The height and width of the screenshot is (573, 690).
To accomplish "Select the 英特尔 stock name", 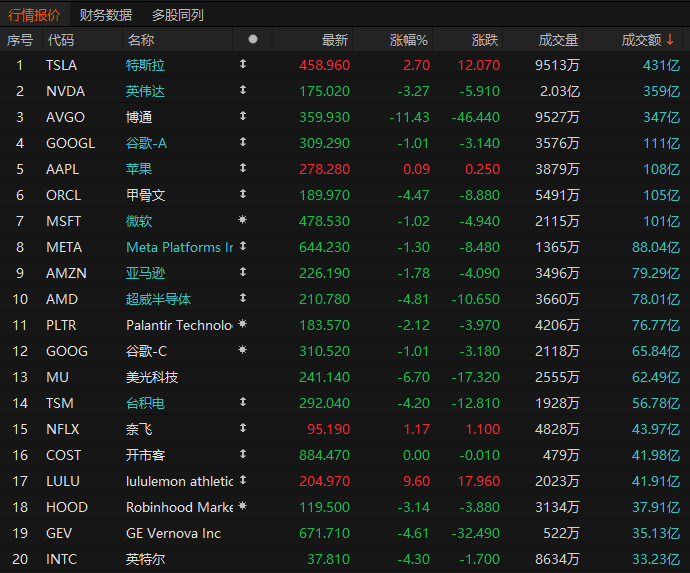I will pyautogui.click(x=145, y=559).
